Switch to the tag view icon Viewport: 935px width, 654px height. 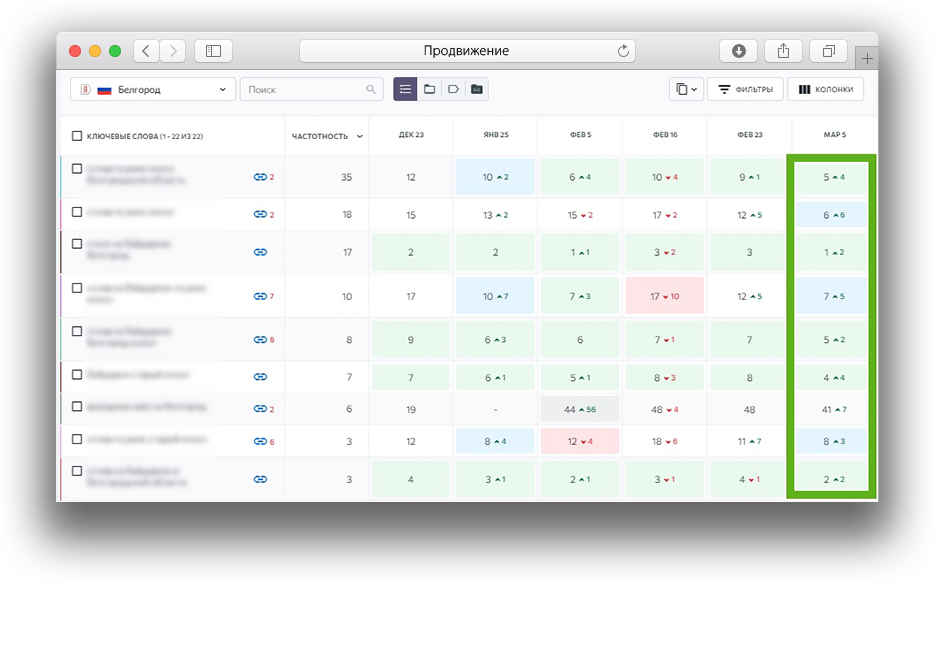tap(453, 89)
